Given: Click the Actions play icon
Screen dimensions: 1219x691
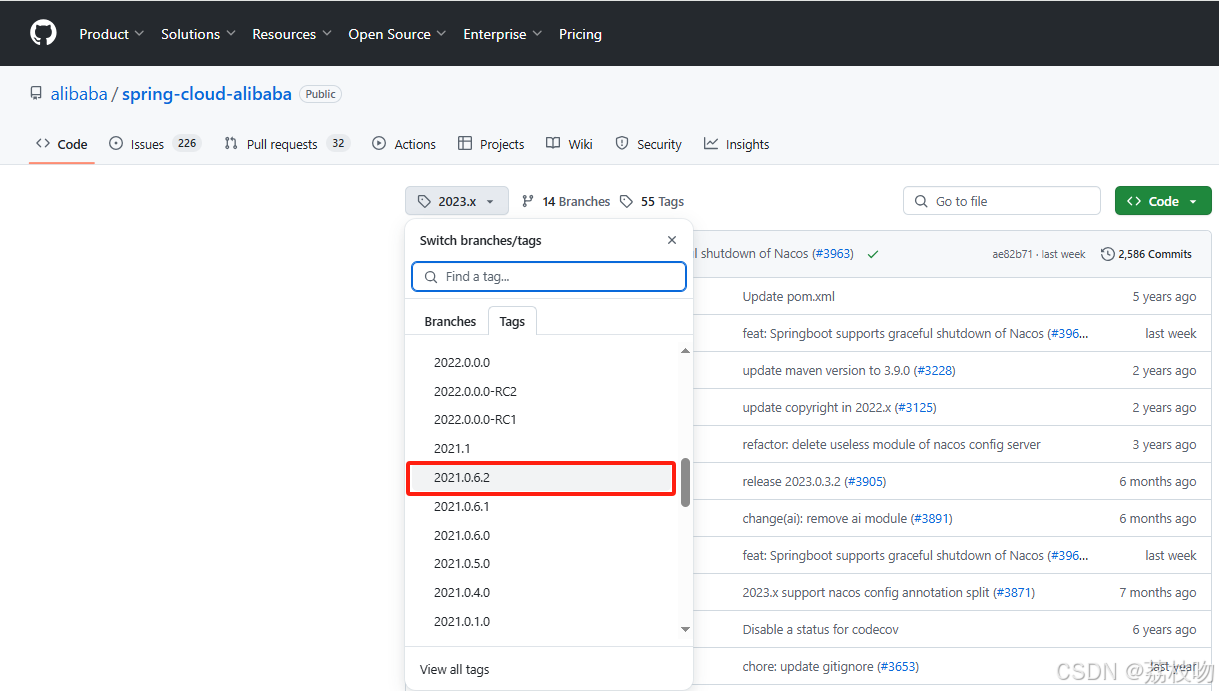Looking at the screenshot, I should (x=379, y=143).
